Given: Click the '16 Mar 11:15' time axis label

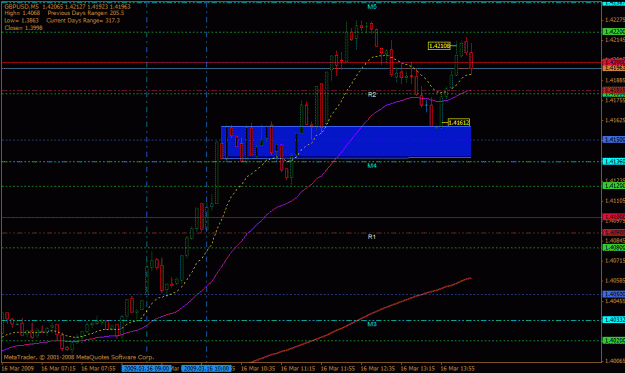Looking at the screenshot, I should pos(298,369).
